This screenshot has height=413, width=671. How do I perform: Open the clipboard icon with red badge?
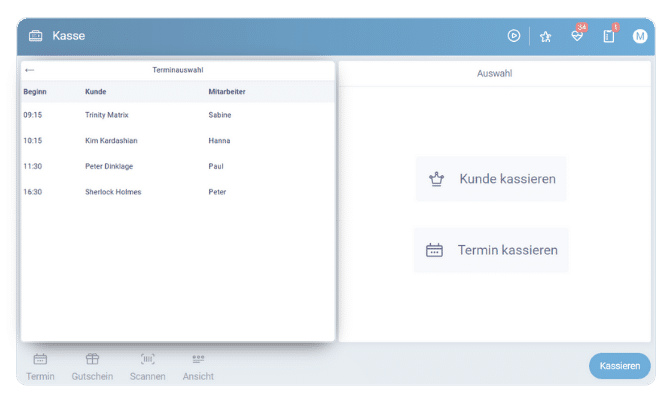[608, 36]
